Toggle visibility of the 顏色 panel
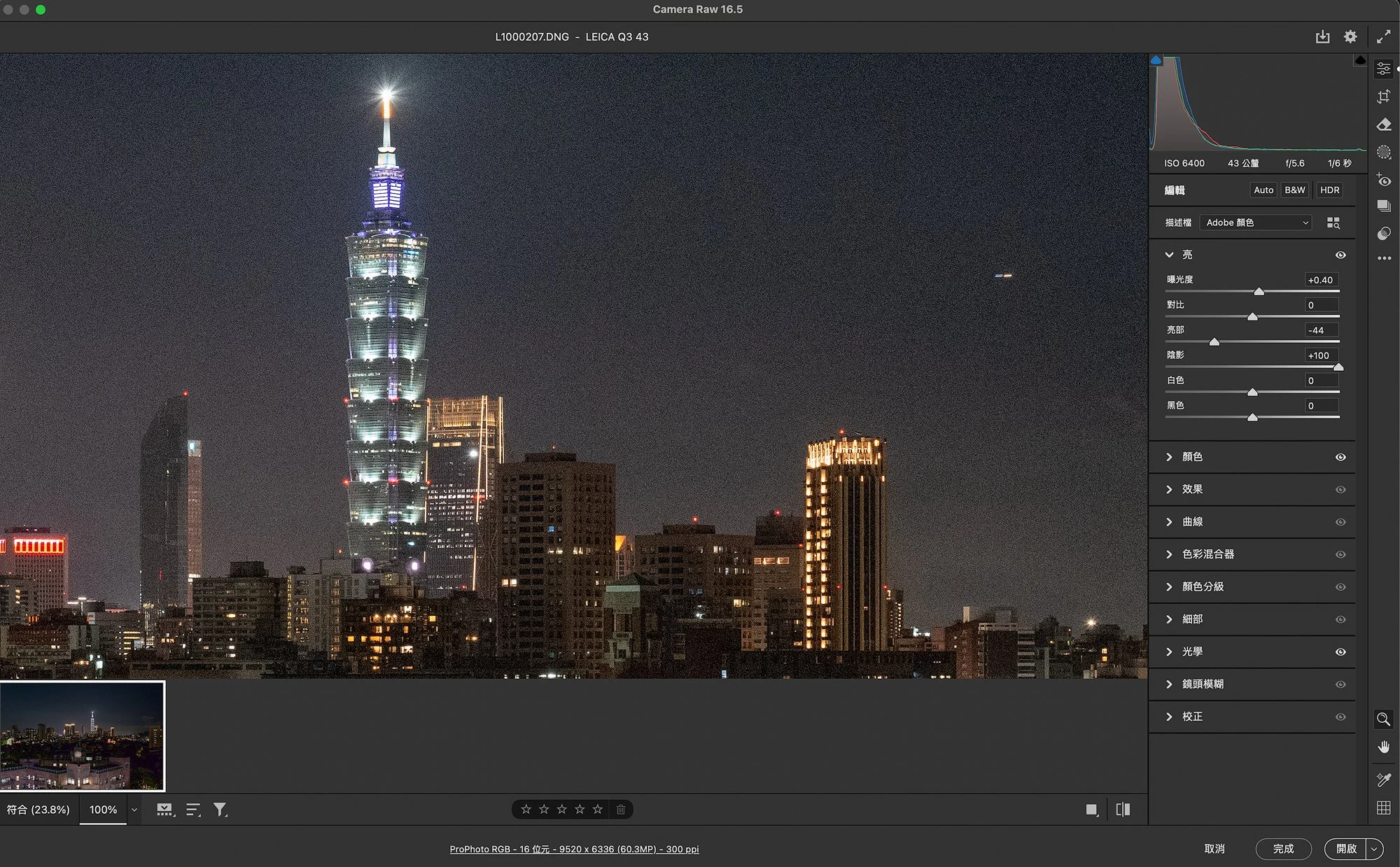1400x867 pixels. (x=1340, y=457)
